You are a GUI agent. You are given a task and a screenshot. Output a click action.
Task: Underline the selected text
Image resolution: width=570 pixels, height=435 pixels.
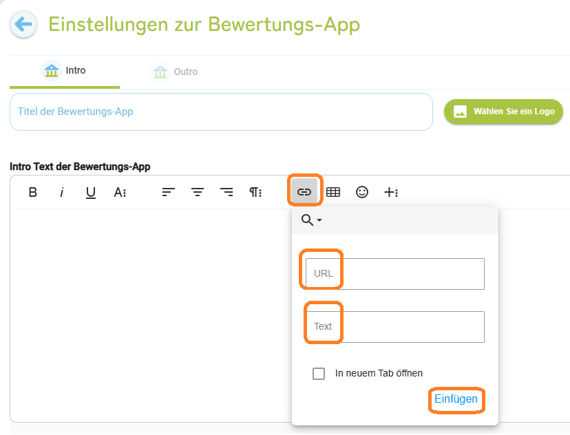(91, 192)
